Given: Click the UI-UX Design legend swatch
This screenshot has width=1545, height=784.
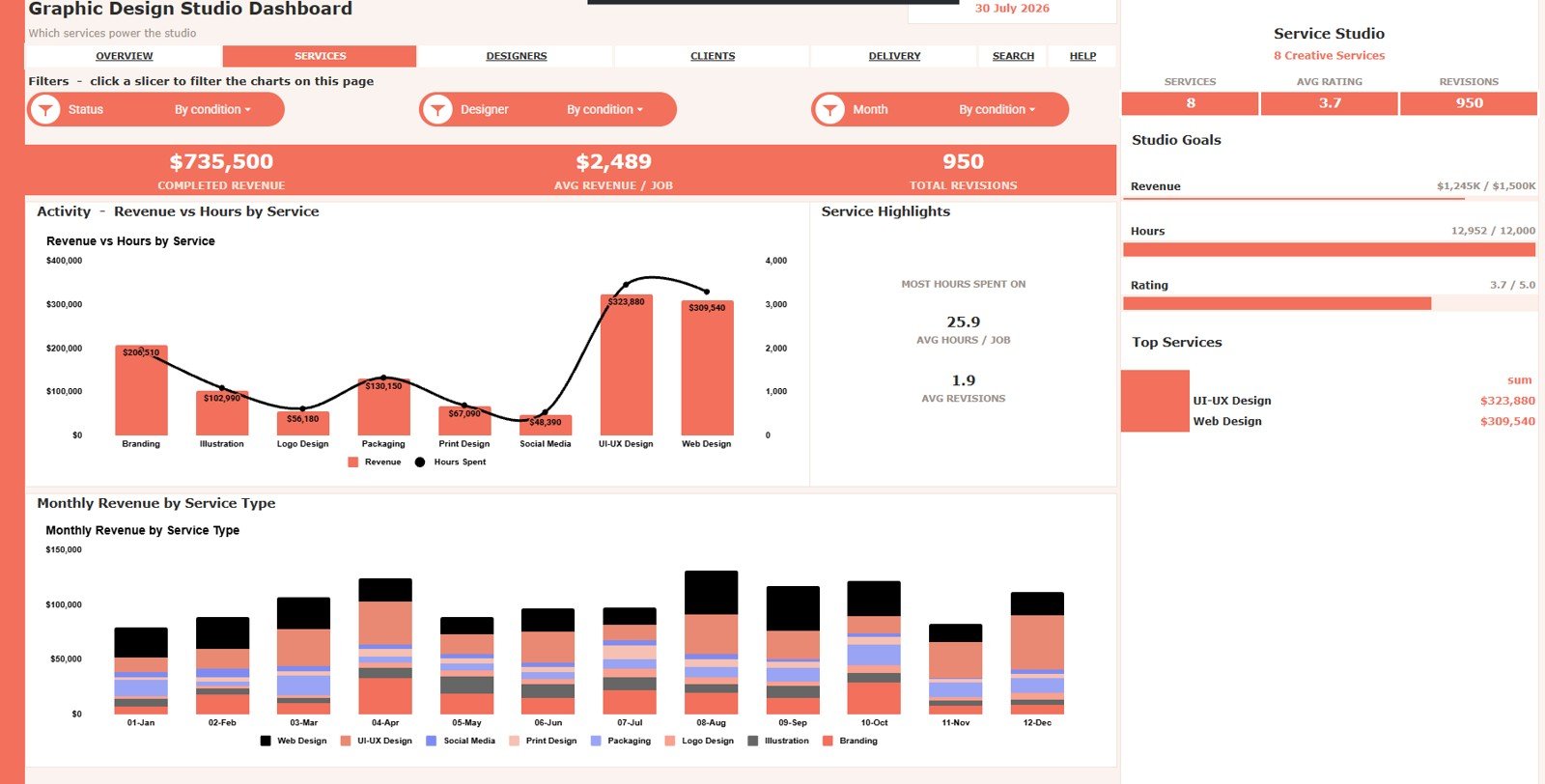Looking at the screenshot, I should (x=346, y=742).
